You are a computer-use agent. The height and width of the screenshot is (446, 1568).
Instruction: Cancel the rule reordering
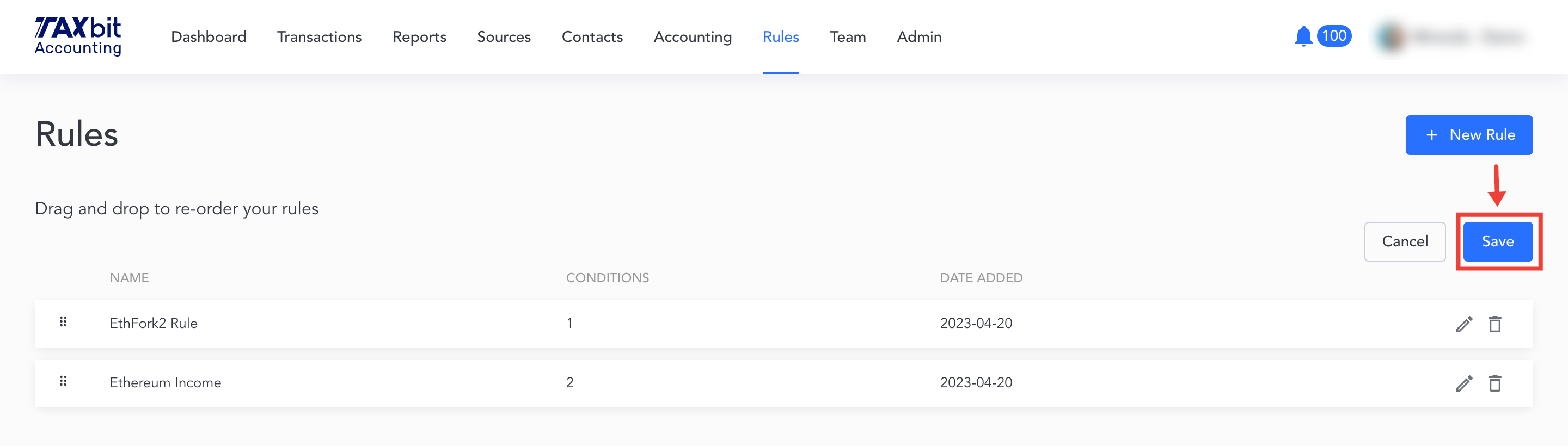click(x=1404, y=241)
